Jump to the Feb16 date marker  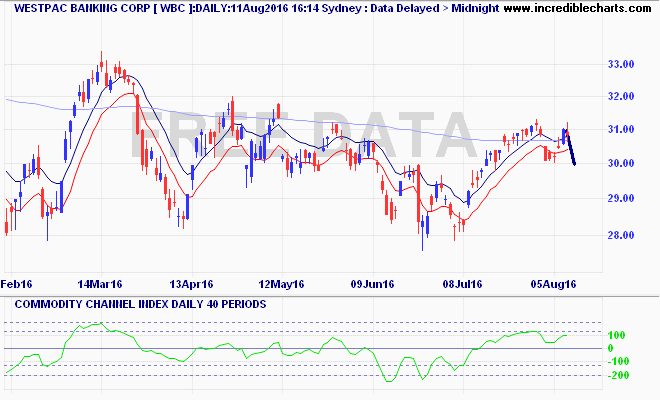[x=18, y=284]
